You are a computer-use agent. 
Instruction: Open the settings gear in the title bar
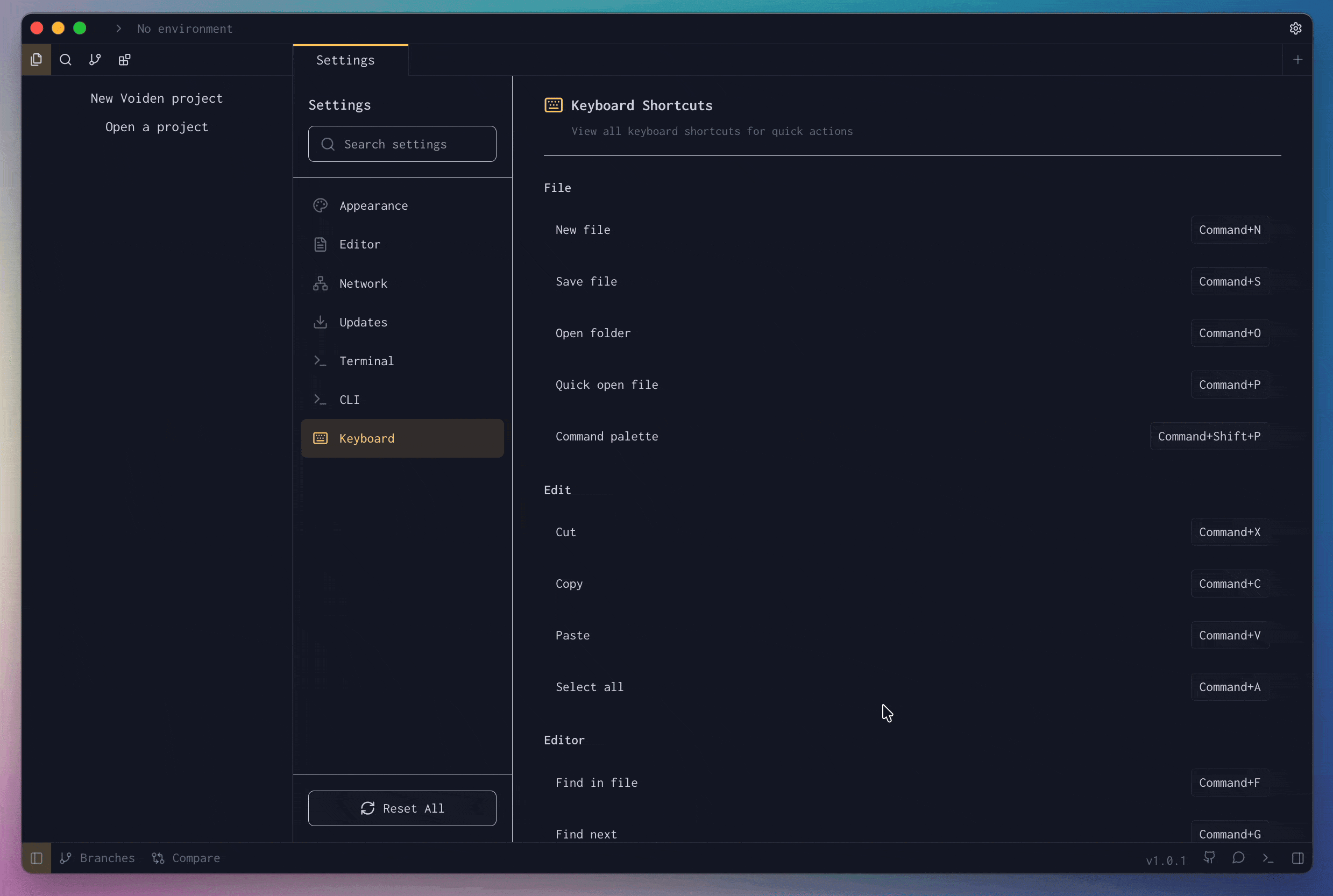tap(1295, 29)
